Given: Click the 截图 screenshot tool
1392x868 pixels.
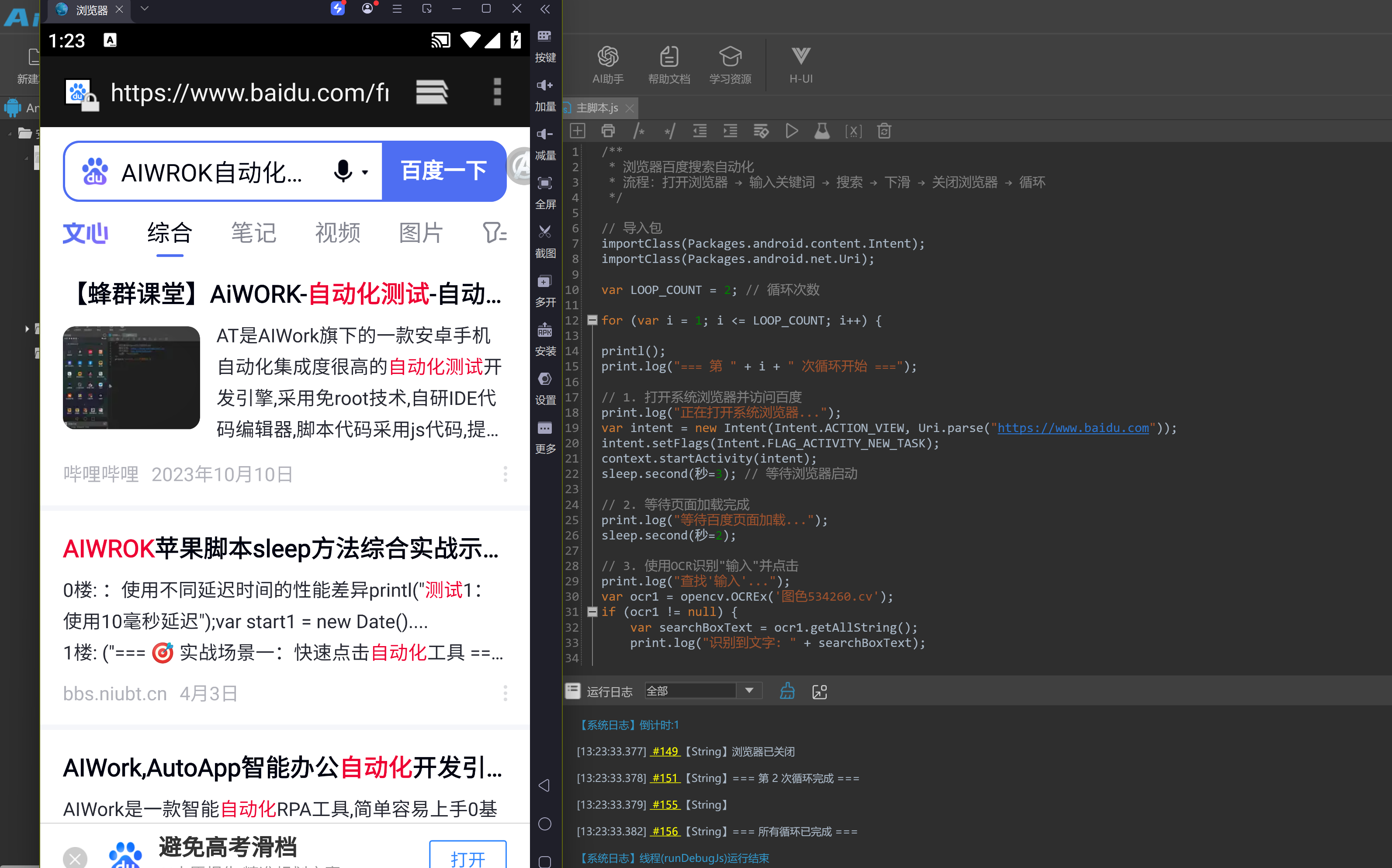Looking at the screenshot, I should pos(545,241).
